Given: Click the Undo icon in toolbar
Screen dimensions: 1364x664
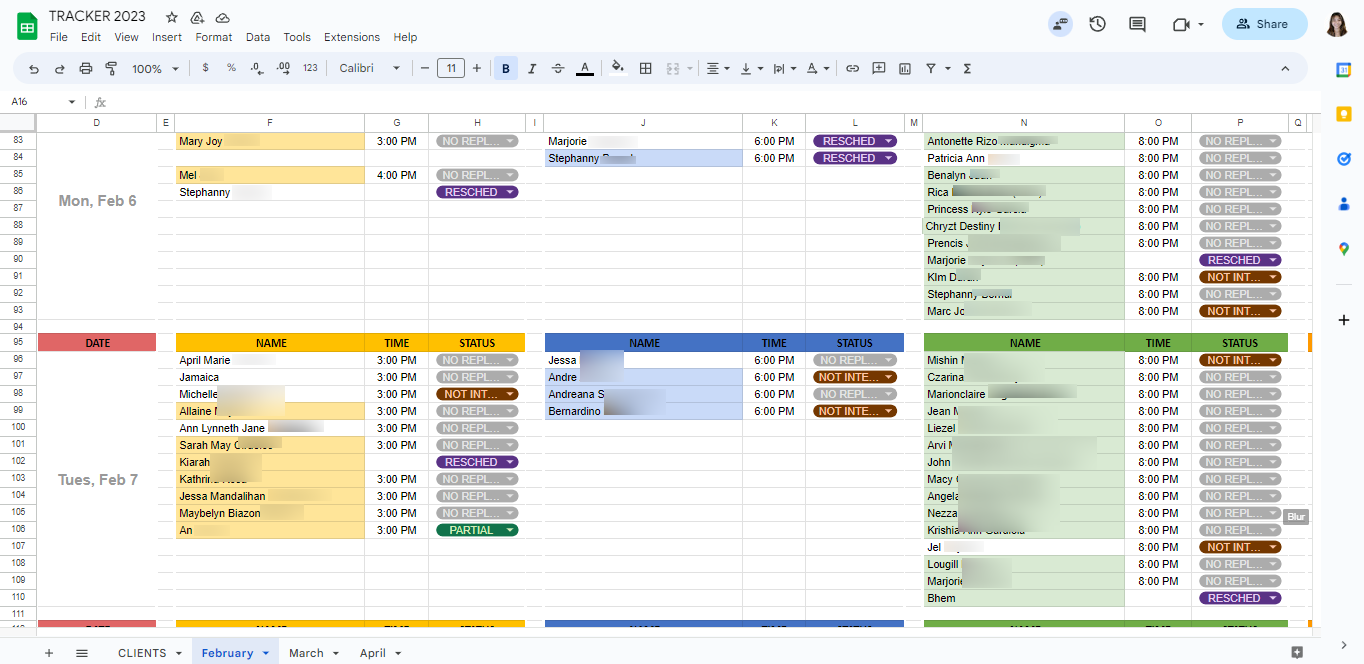Looking at the screenshot, I should coord(34,69).
